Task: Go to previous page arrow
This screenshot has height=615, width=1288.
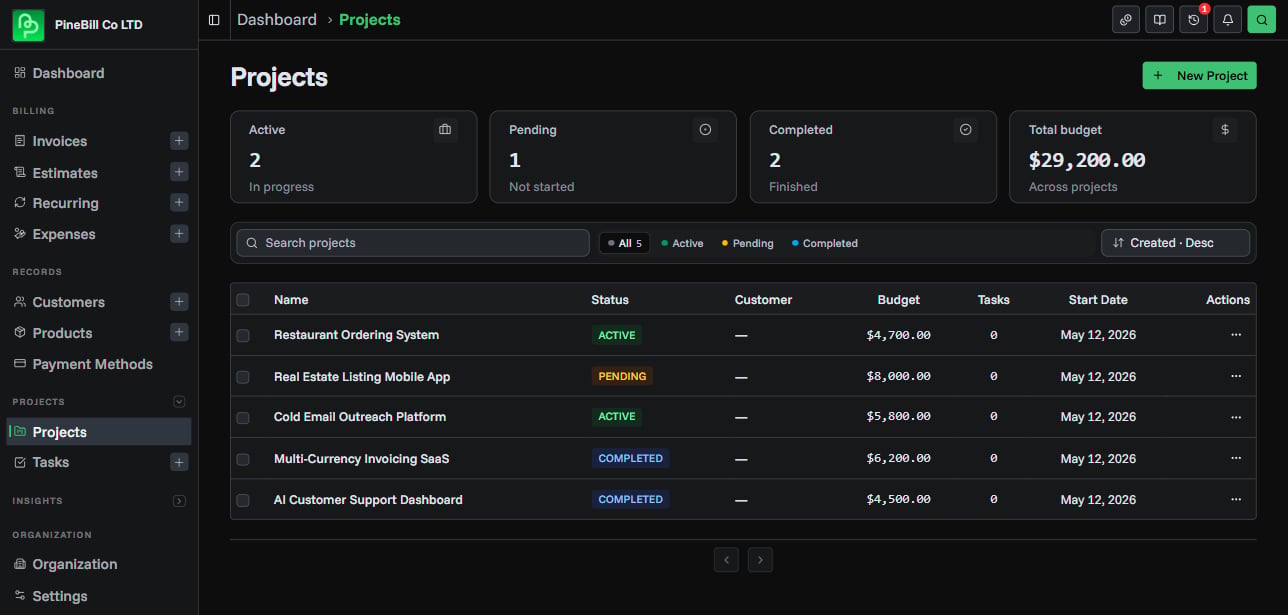Action: pos(726,560)
